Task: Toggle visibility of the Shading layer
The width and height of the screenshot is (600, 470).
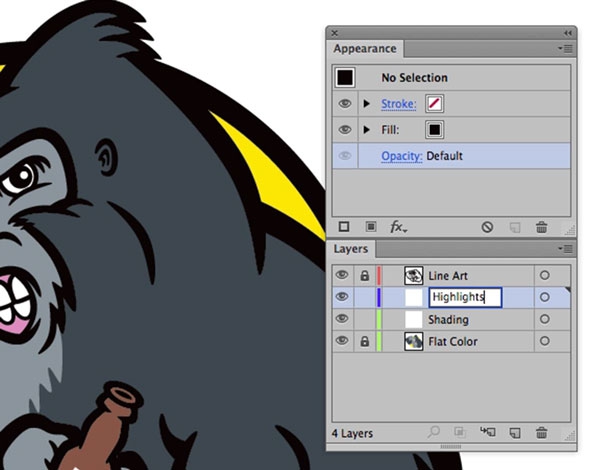Action: point(342,319)
